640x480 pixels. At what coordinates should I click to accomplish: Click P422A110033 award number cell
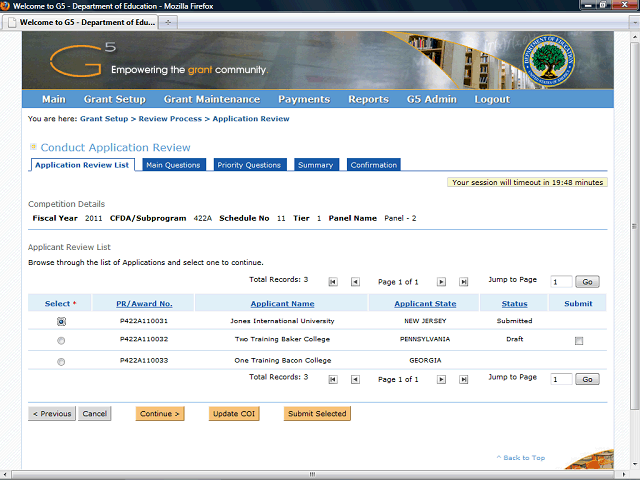(x=144, y=360)
